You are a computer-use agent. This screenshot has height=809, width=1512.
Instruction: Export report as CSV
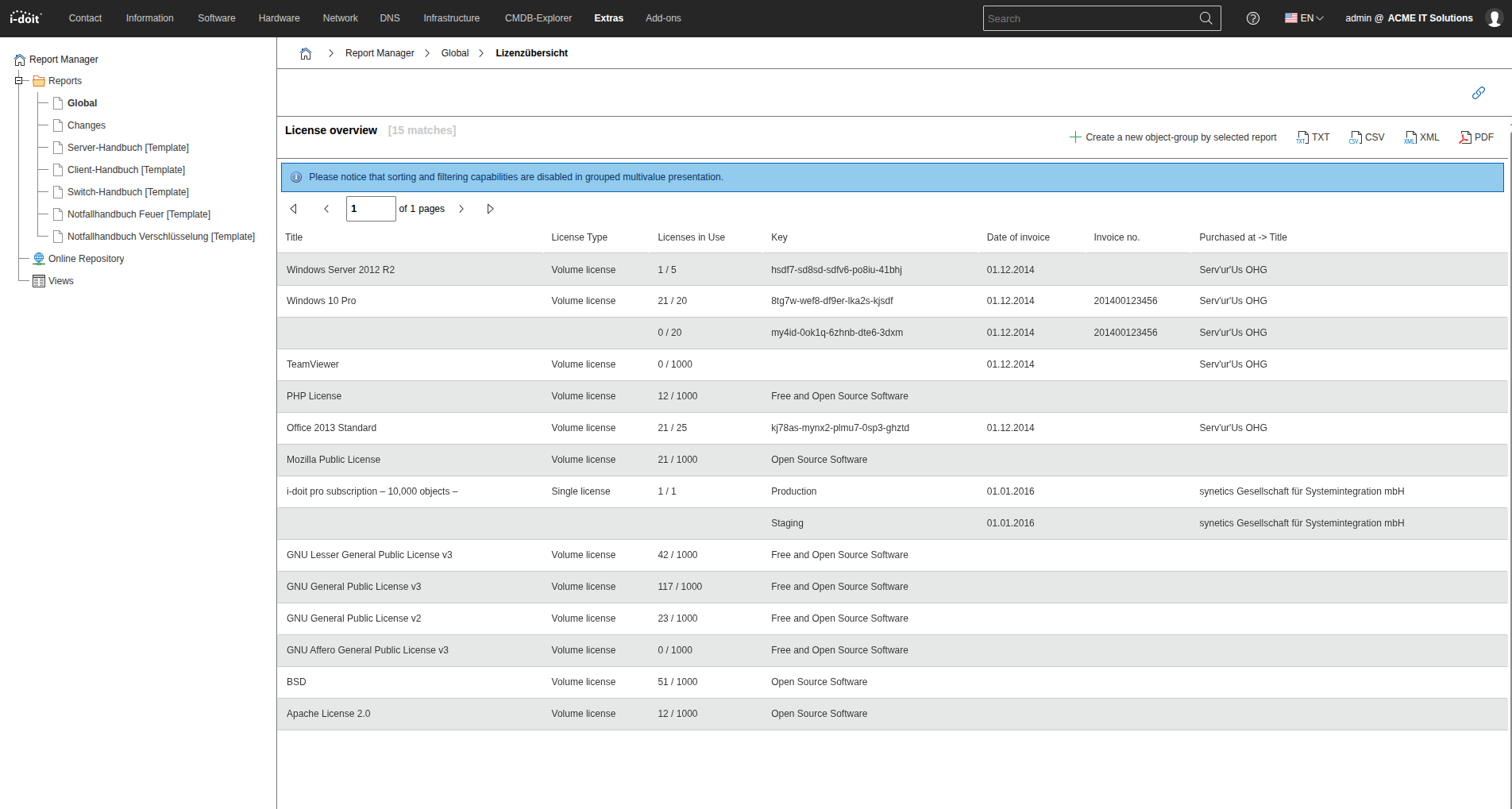1367,137
